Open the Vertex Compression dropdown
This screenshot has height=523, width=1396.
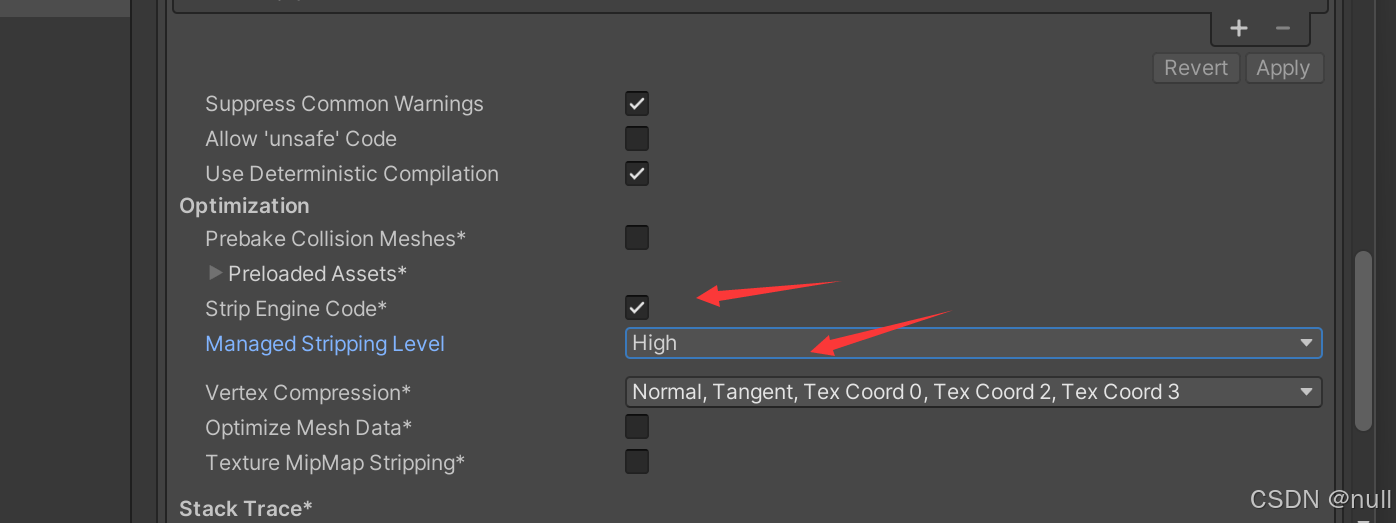(973, 392)
